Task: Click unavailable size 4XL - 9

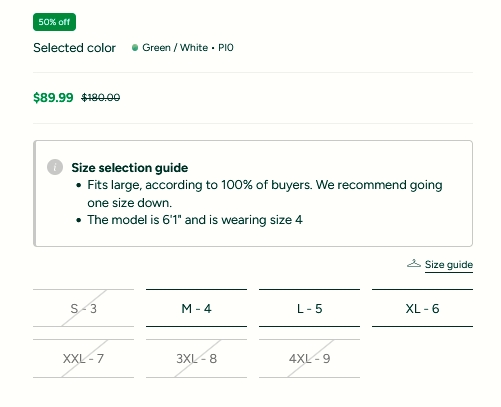Action: pos(309,359)
